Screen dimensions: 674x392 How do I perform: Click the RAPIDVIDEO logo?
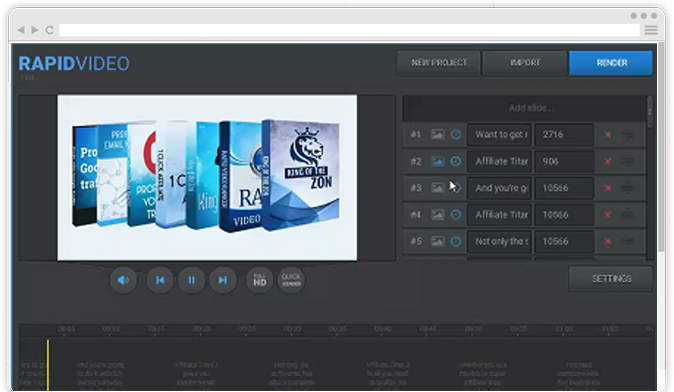[x=74, y=64]
